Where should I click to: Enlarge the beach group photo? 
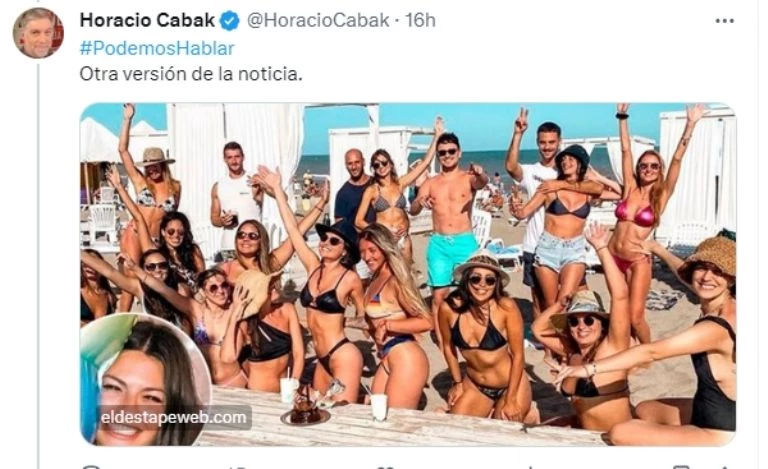[x=408, y=274]
